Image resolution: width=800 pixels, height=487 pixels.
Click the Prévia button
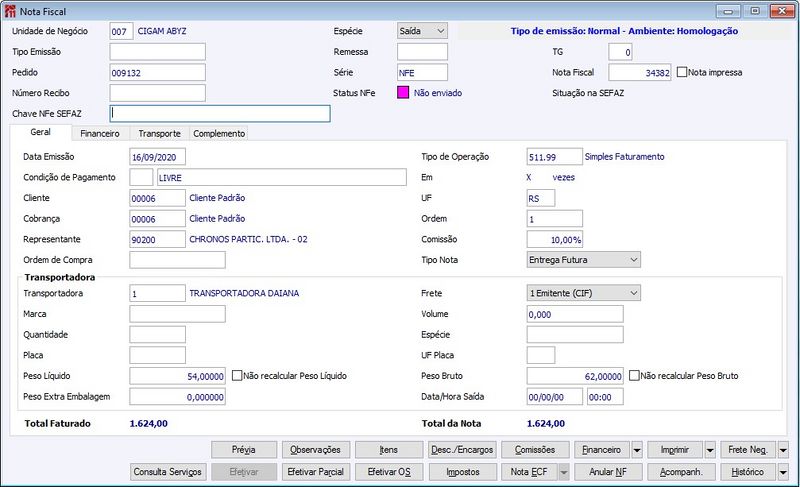(x=243, y=450)
